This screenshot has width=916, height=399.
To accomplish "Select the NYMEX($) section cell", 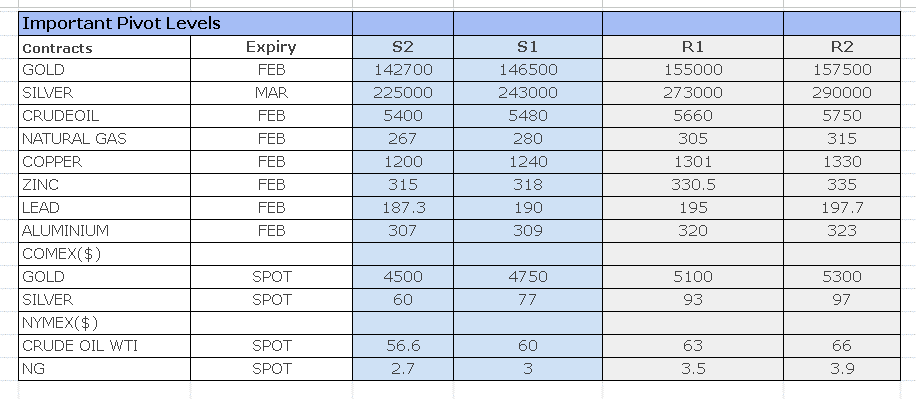I will click(x=105, y=322).
